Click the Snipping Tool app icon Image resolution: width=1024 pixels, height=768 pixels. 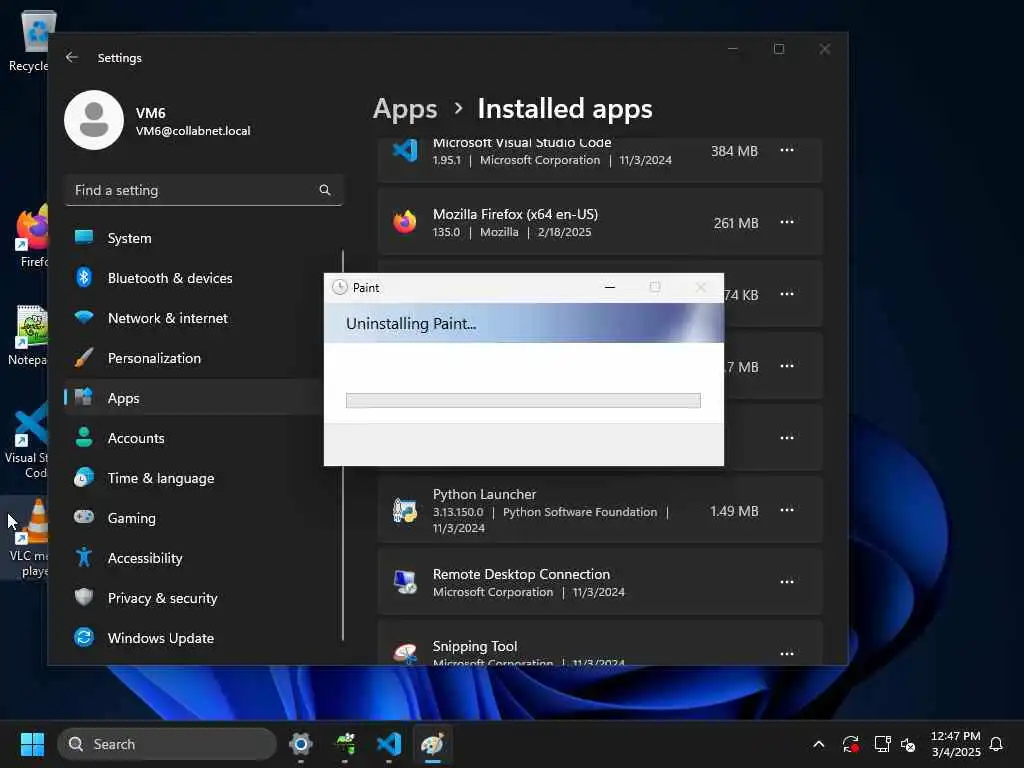pos(405,653)
